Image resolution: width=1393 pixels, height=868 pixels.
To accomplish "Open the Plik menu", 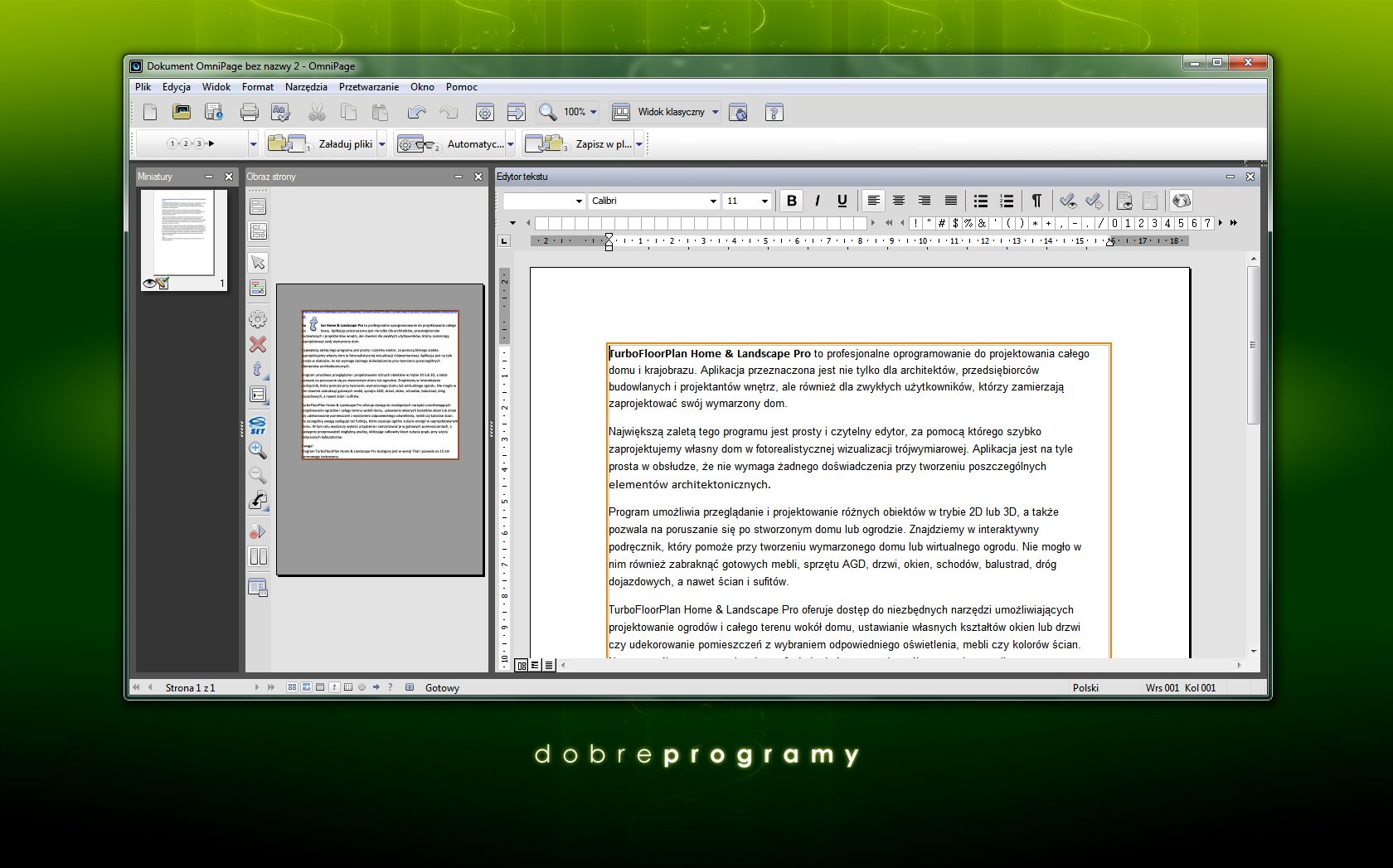I will click(x=143, y=86).
